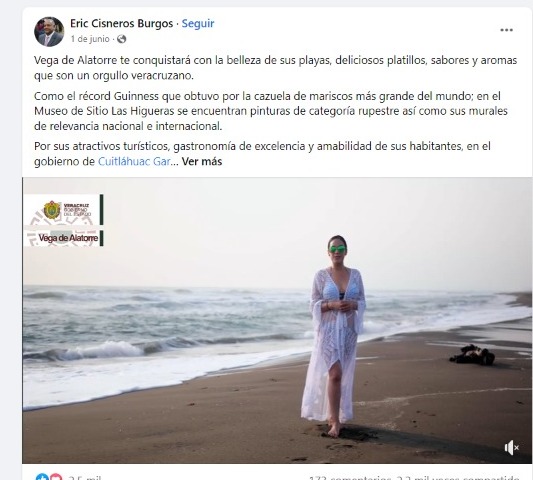Click the red Love reaction icon
Viewport: 533px width, 480px height.
pos(56,477)
